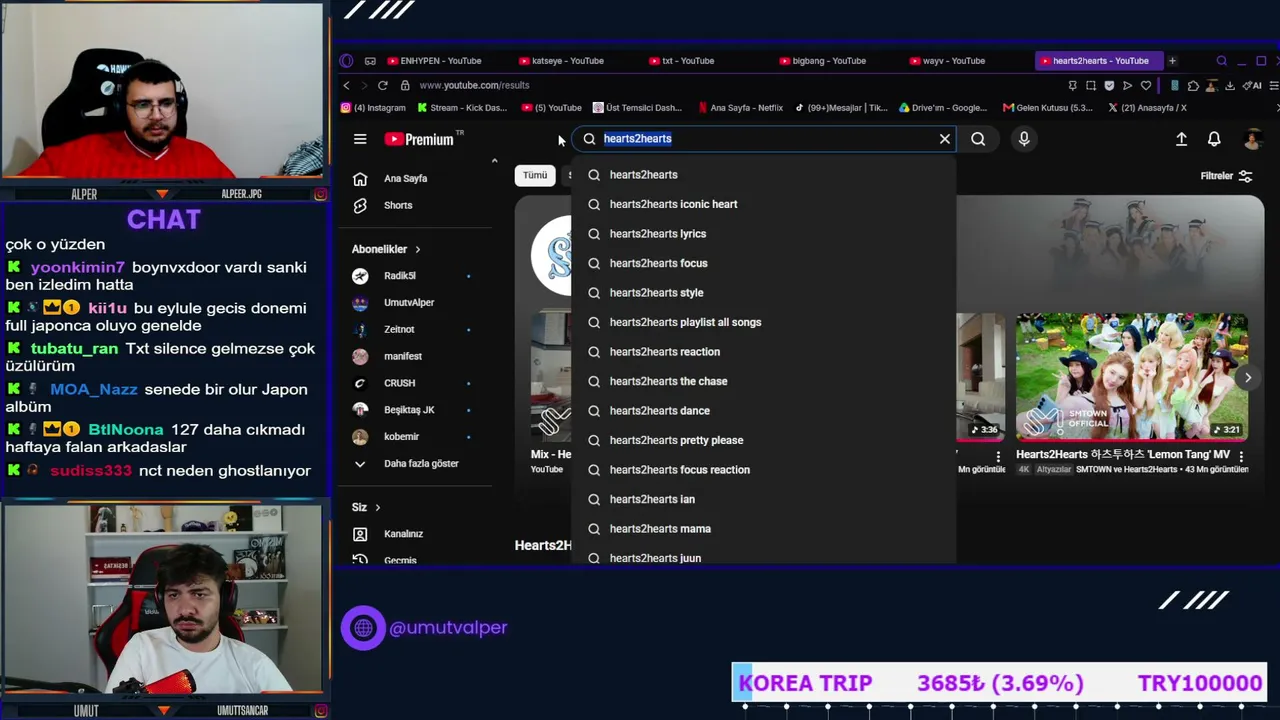
Task: Open YouTube notifications bell
Action: coord(1214,139)
